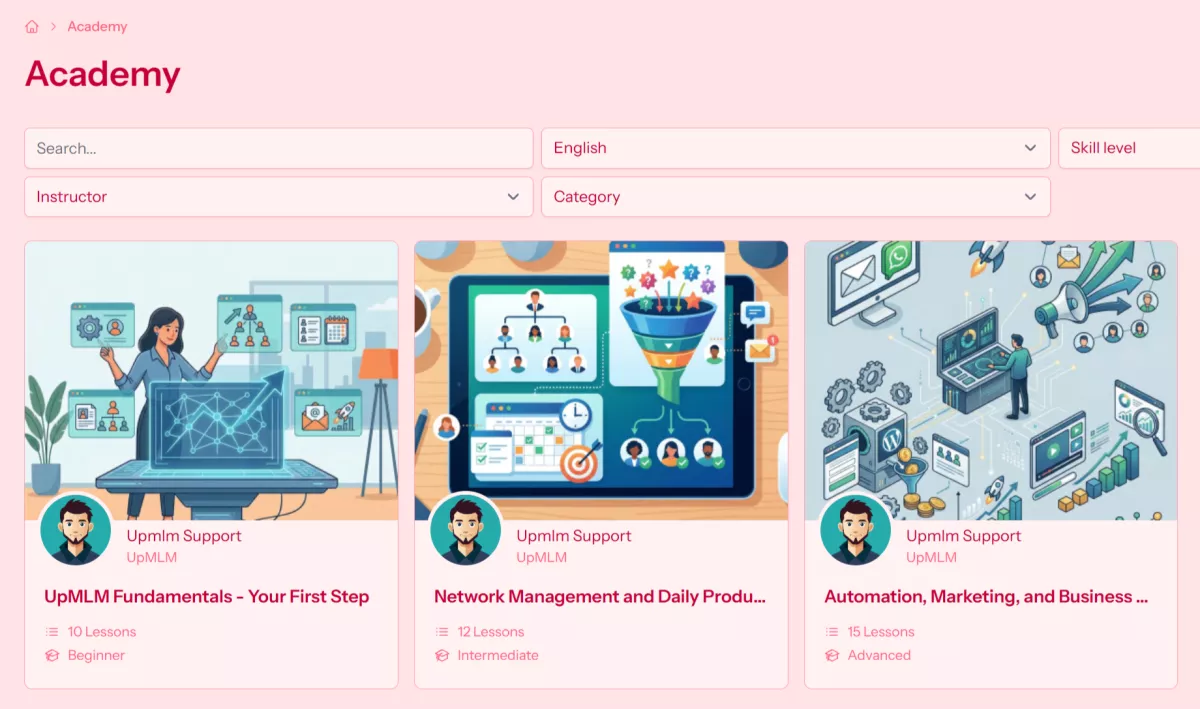Viewport: 1200px width, 709px height.
Task: Open 'Network Management and Daily Produ...' title
Action: coord(600,597)
